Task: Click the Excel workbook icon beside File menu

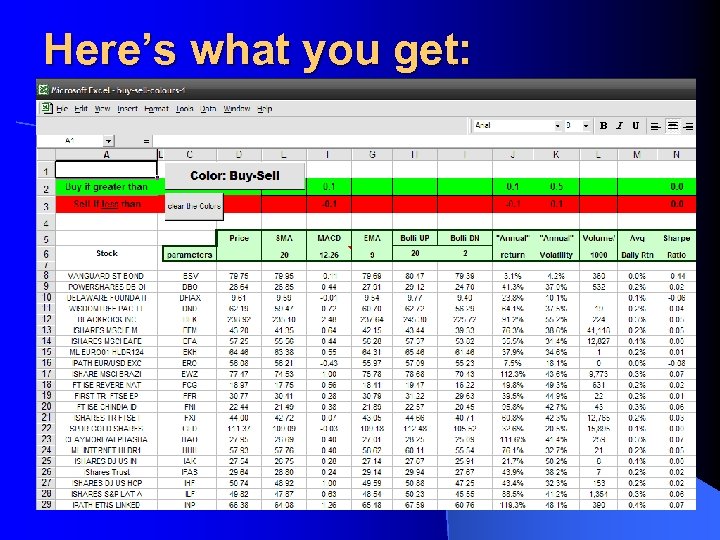Action: 46,108
